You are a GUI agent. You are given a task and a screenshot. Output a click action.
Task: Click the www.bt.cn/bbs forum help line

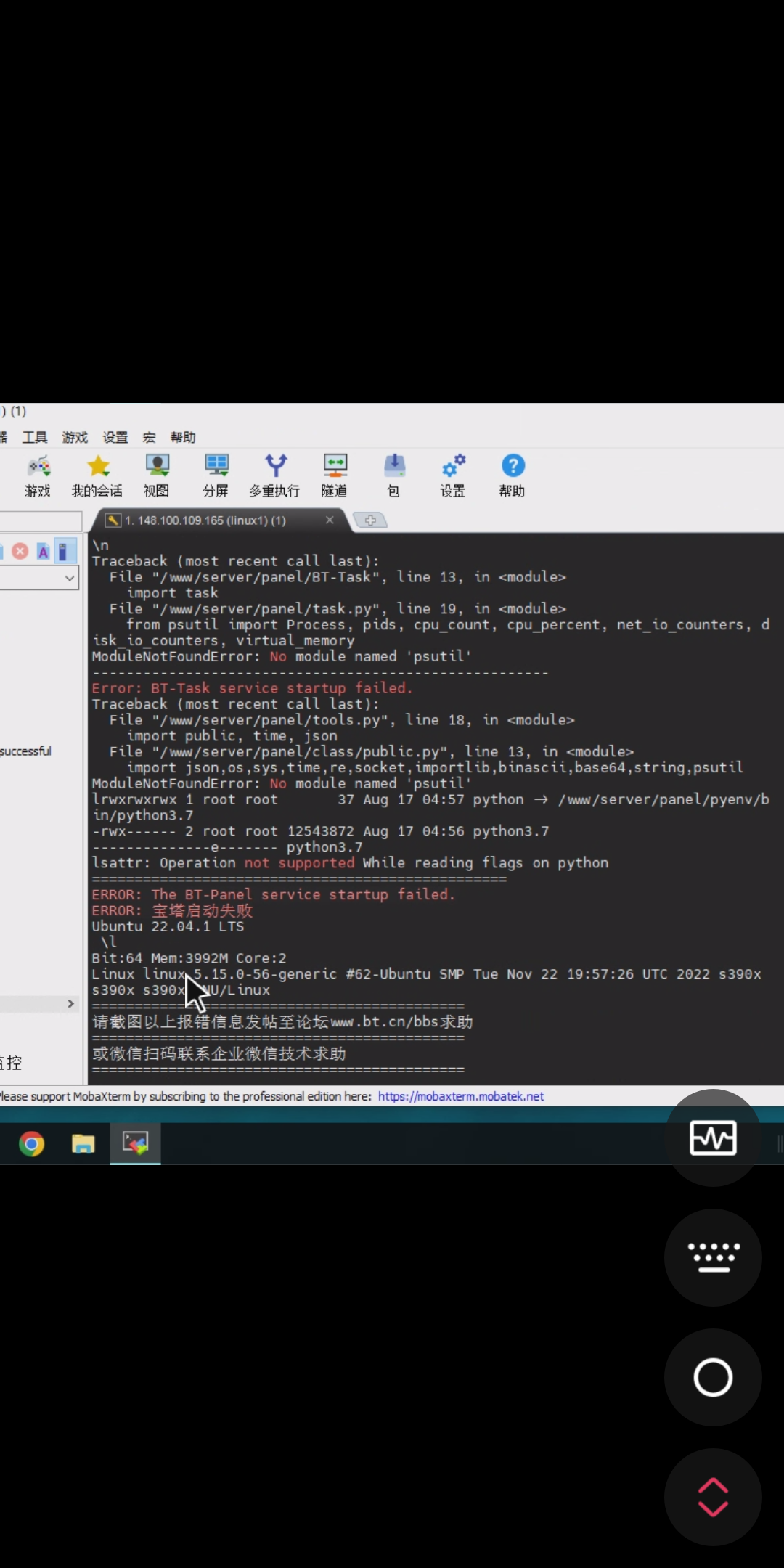(x=282, y=1022)
